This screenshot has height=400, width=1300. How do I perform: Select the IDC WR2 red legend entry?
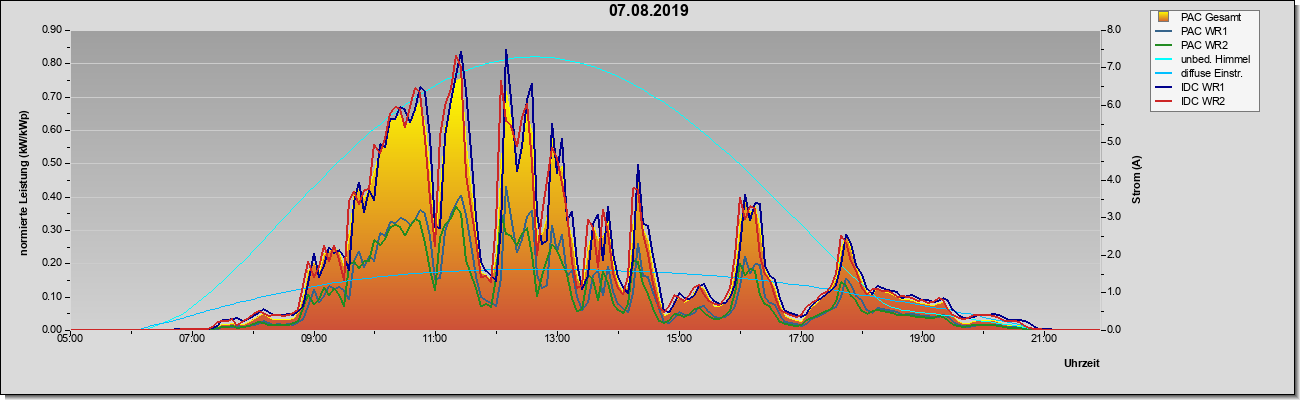pos(1204,102)
